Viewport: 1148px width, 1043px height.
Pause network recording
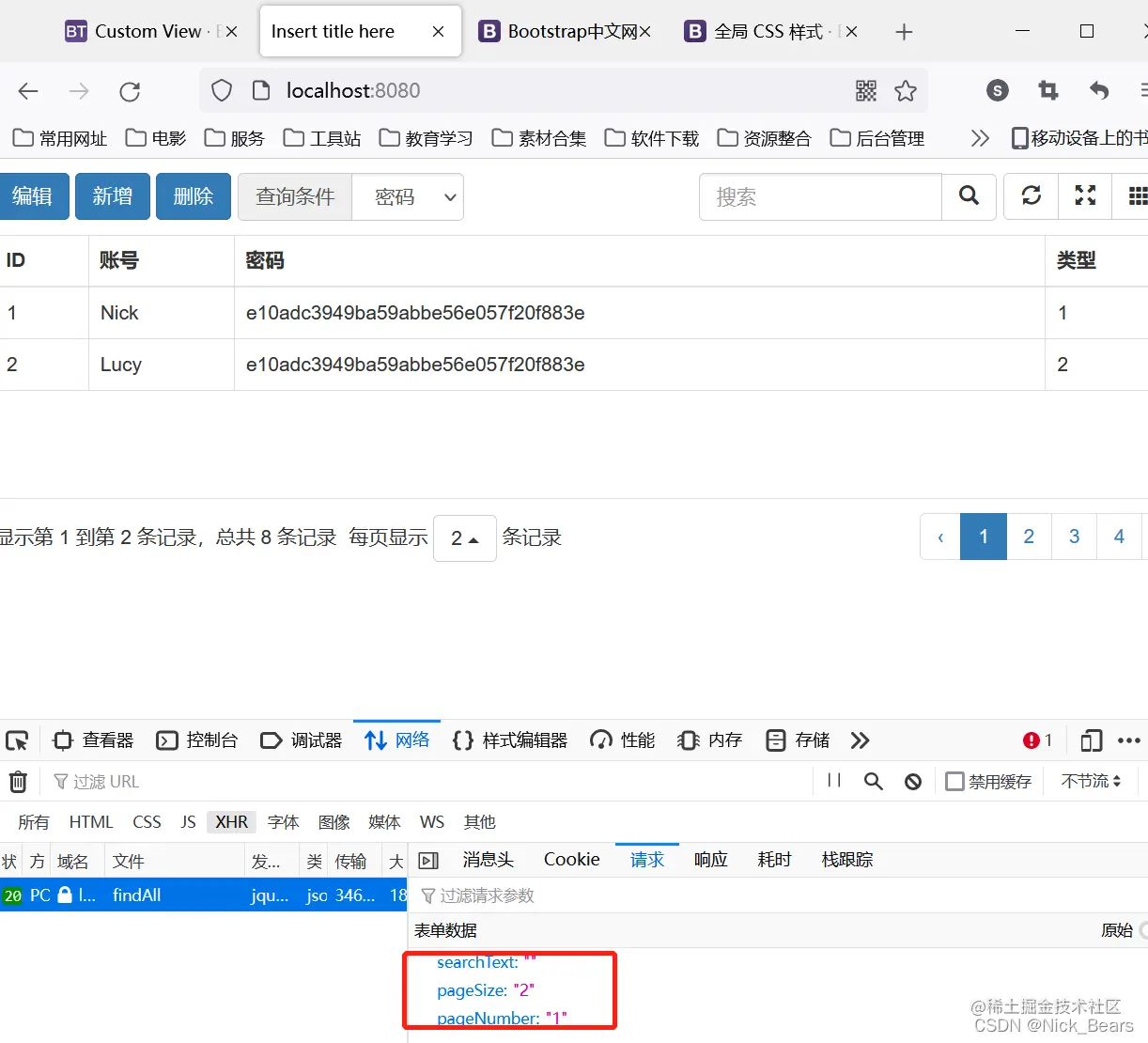833,781
